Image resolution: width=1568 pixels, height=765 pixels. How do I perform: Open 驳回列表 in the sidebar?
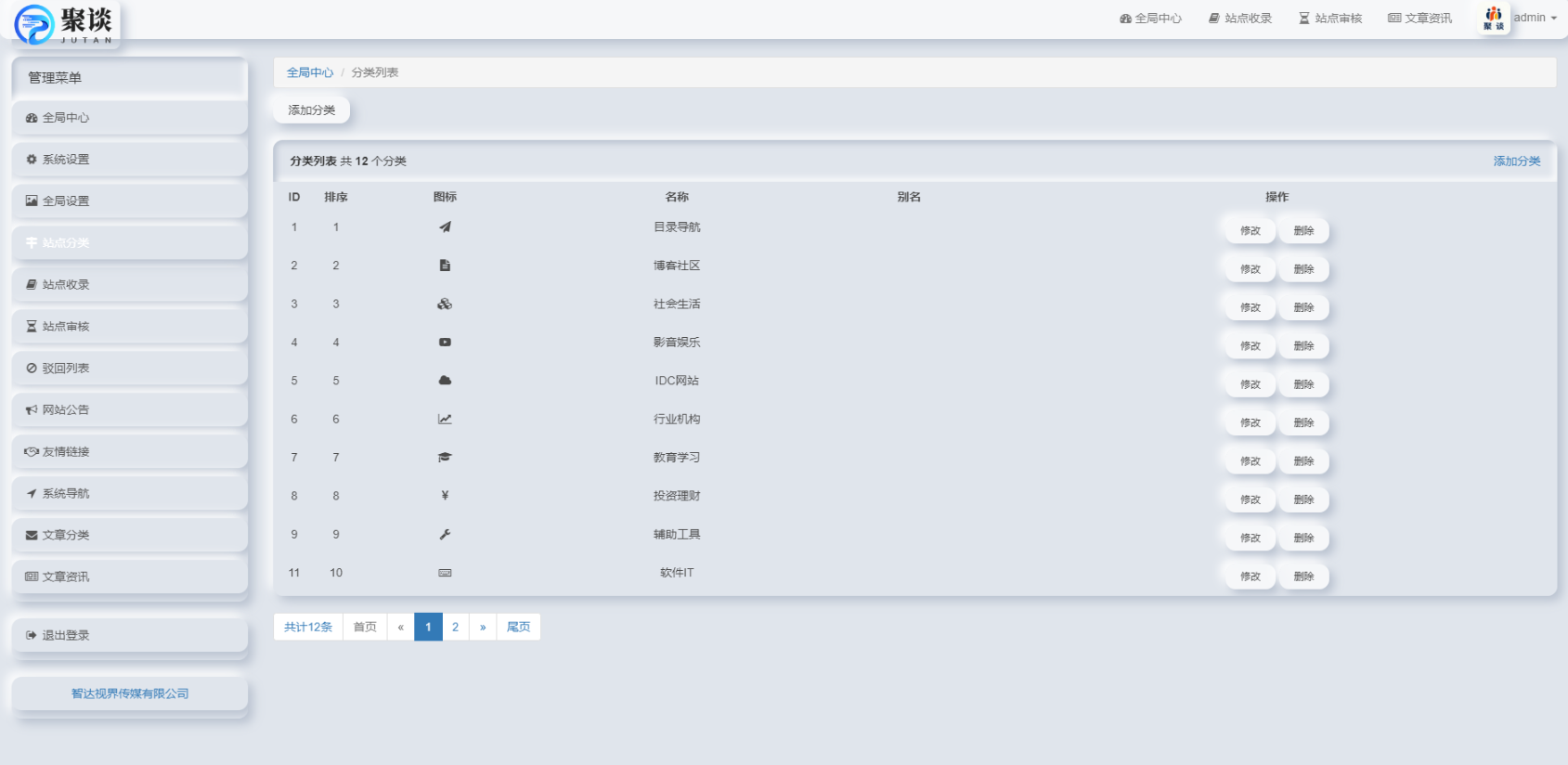130,369
